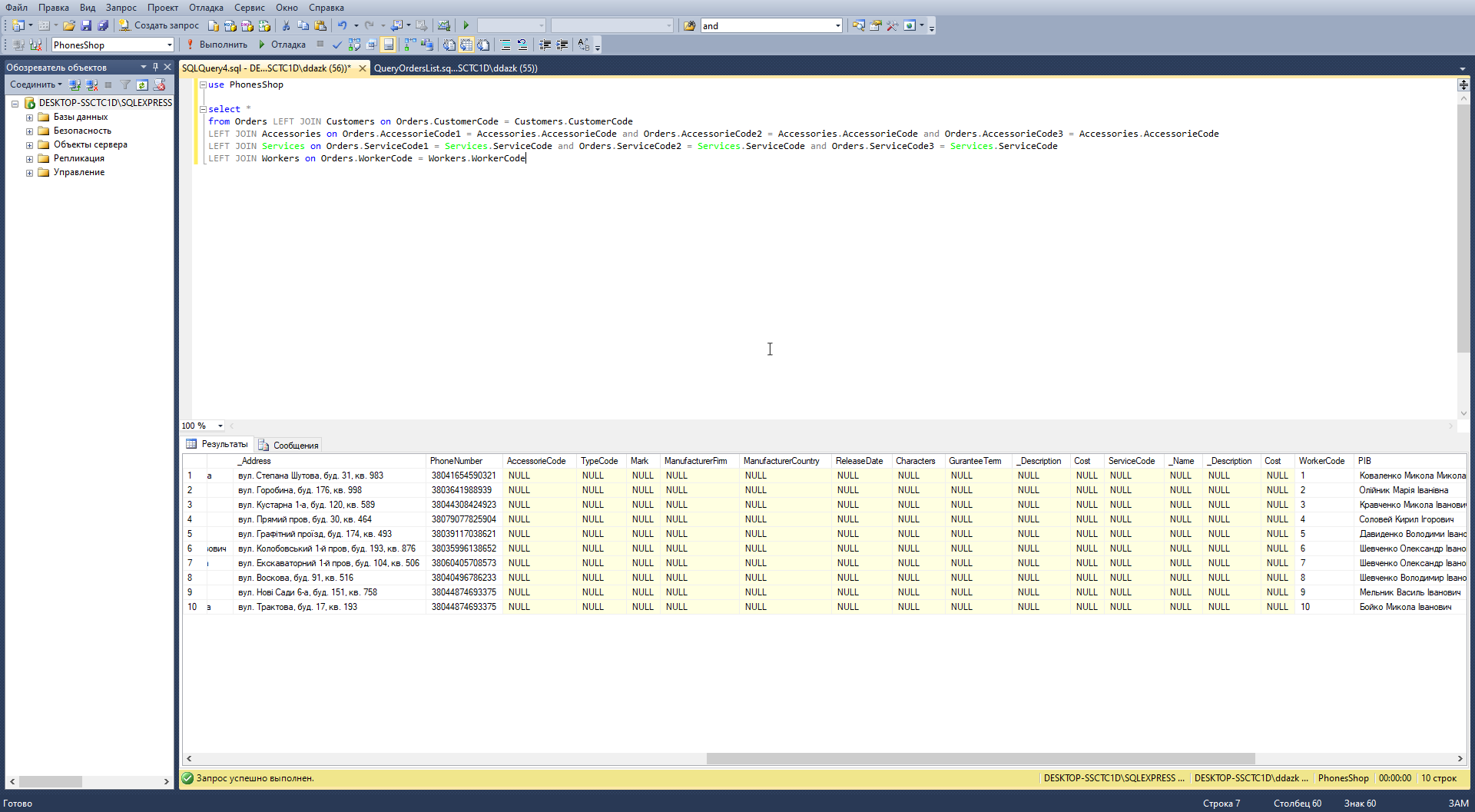Save the query with the floppy disk icon
Image resolution: width=1475 pixels, height=812 pixels.
click(86, 25)
